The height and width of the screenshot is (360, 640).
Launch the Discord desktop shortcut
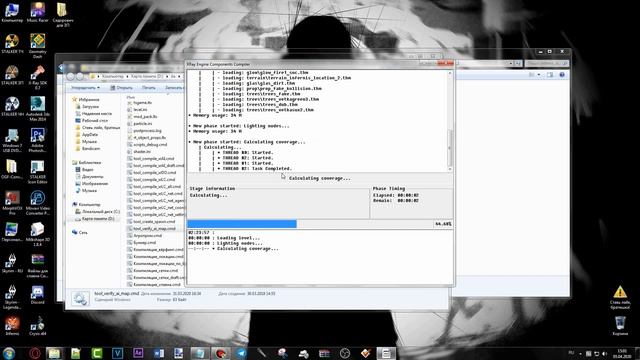(x=38, y=295)
